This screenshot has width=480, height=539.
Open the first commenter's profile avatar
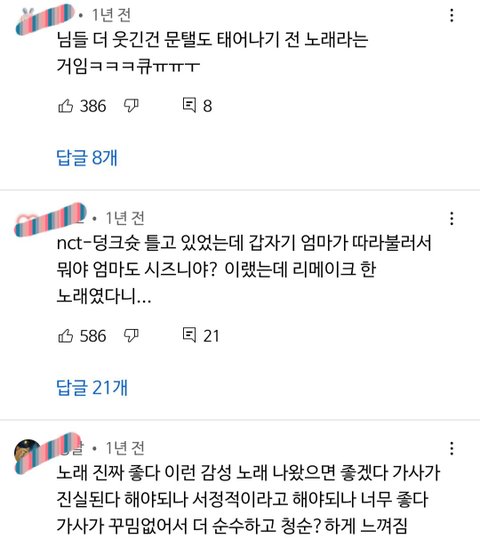(28, 20)
